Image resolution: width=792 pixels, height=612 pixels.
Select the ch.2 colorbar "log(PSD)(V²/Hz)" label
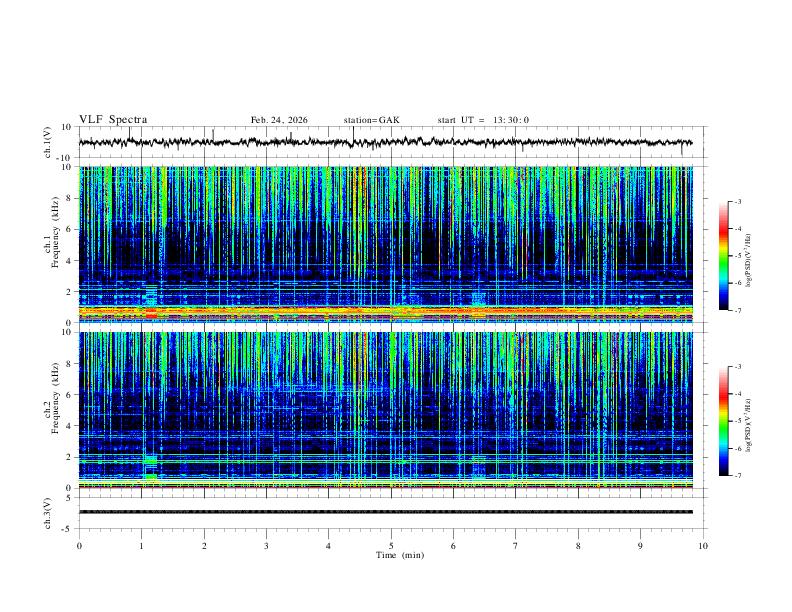click(749, 426)
